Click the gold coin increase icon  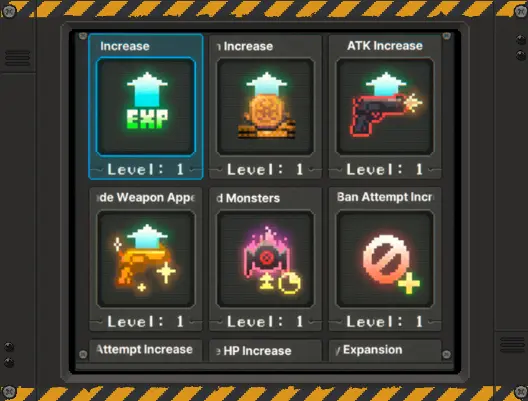pyautogui.click(x=265, y=106)
